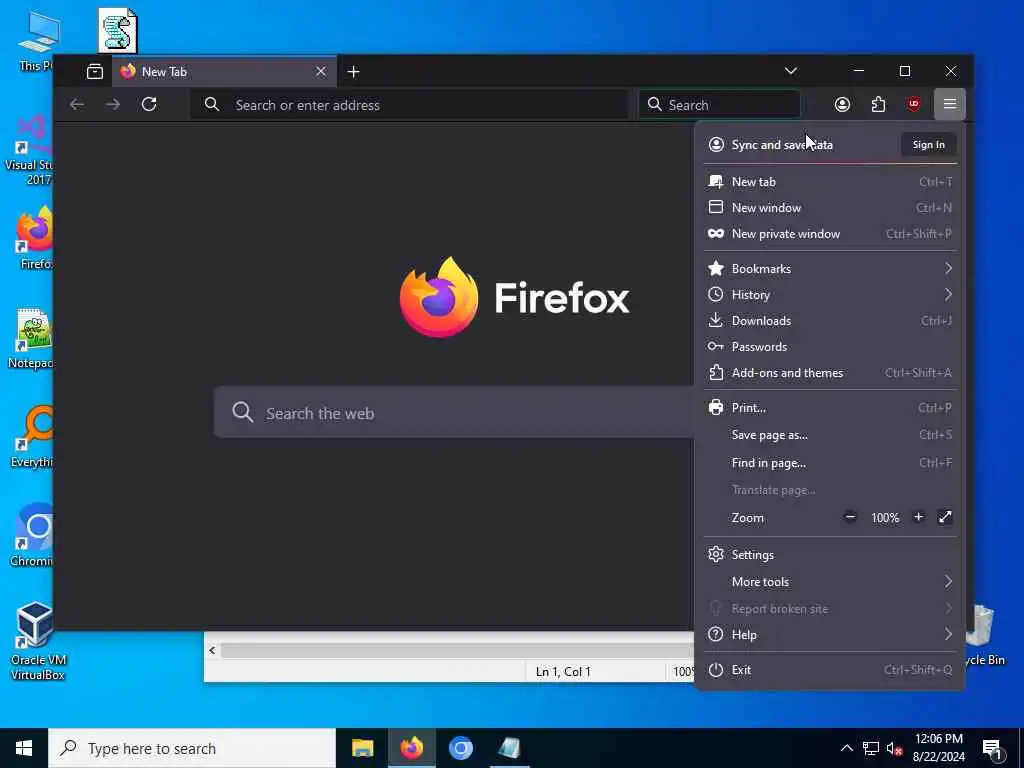Open the extensions puzzle icon
Viewport: 1024px width, 768px height.
pos(878,104)
